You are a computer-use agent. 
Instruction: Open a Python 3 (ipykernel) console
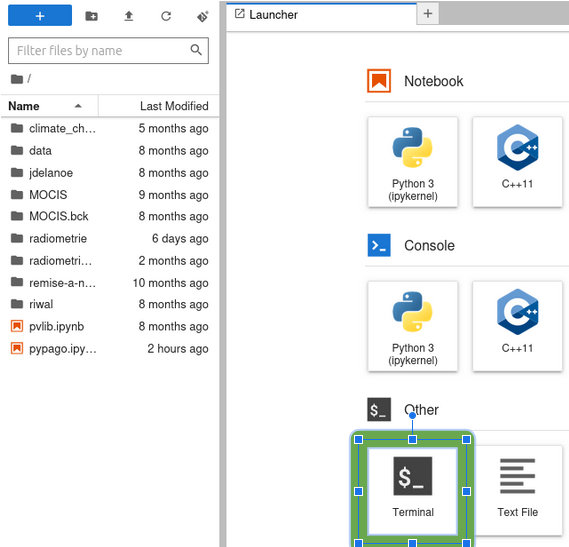413,326
